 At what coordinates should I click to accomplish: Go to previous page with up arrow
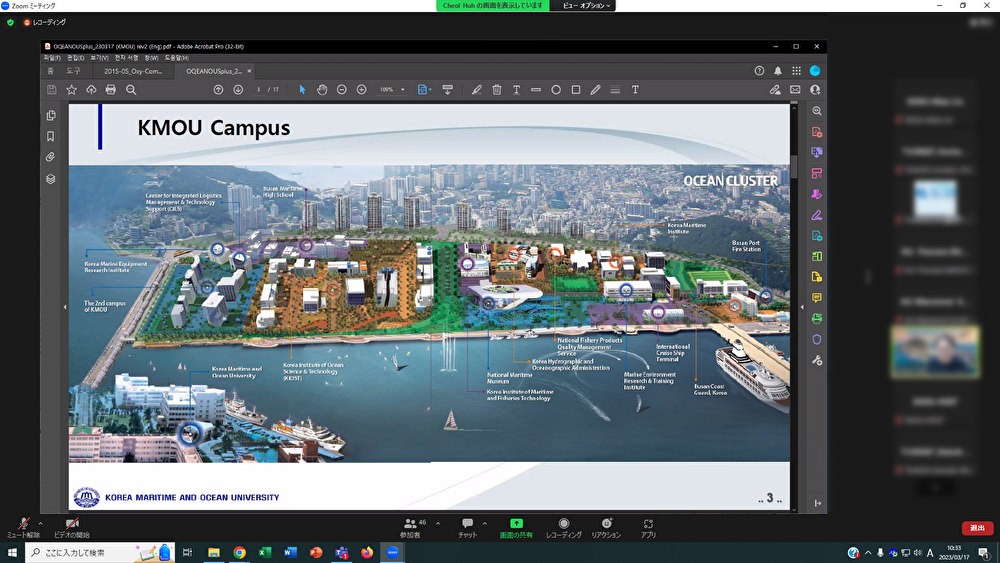218,90
